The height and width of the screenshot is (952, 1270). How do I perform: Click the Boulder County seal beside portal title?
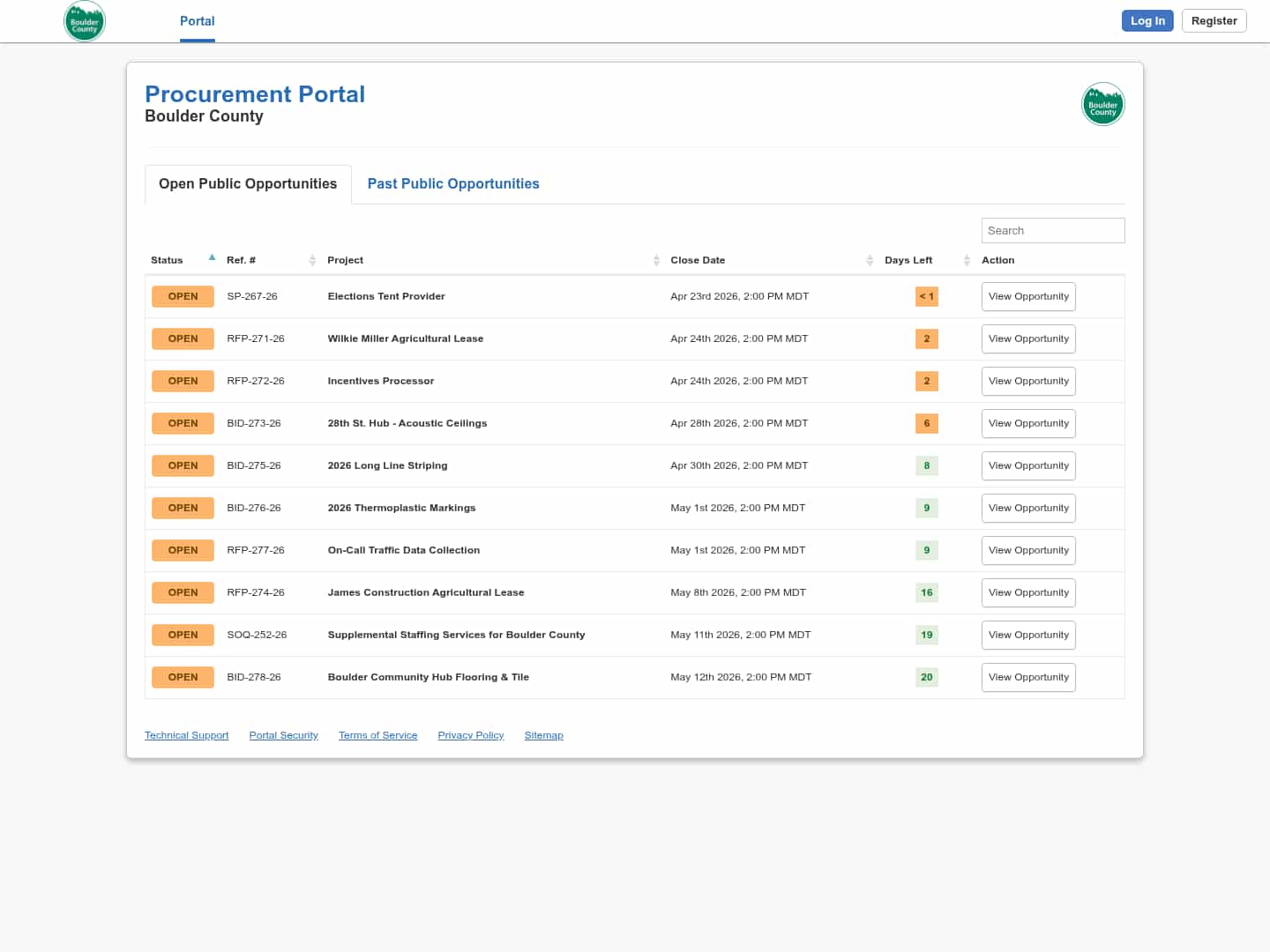click(1102, 105)
